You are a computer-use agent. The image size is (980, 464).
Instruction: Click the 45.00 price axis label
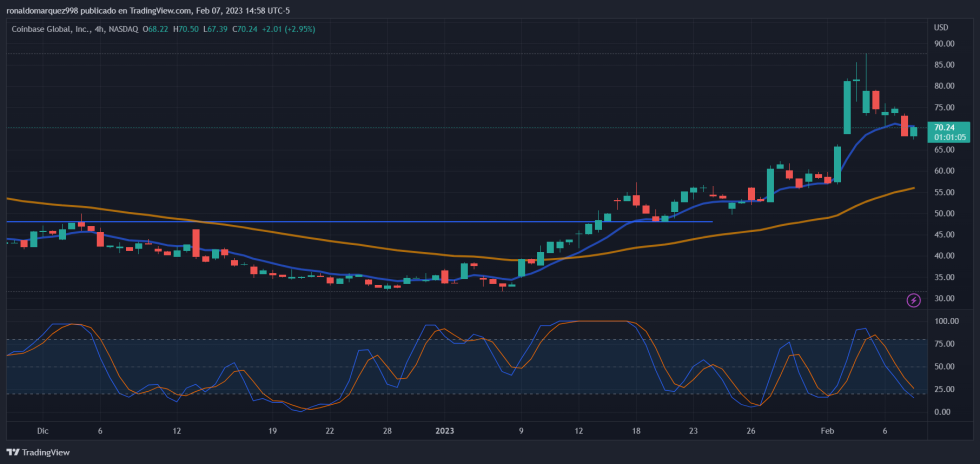pos(944,235)
